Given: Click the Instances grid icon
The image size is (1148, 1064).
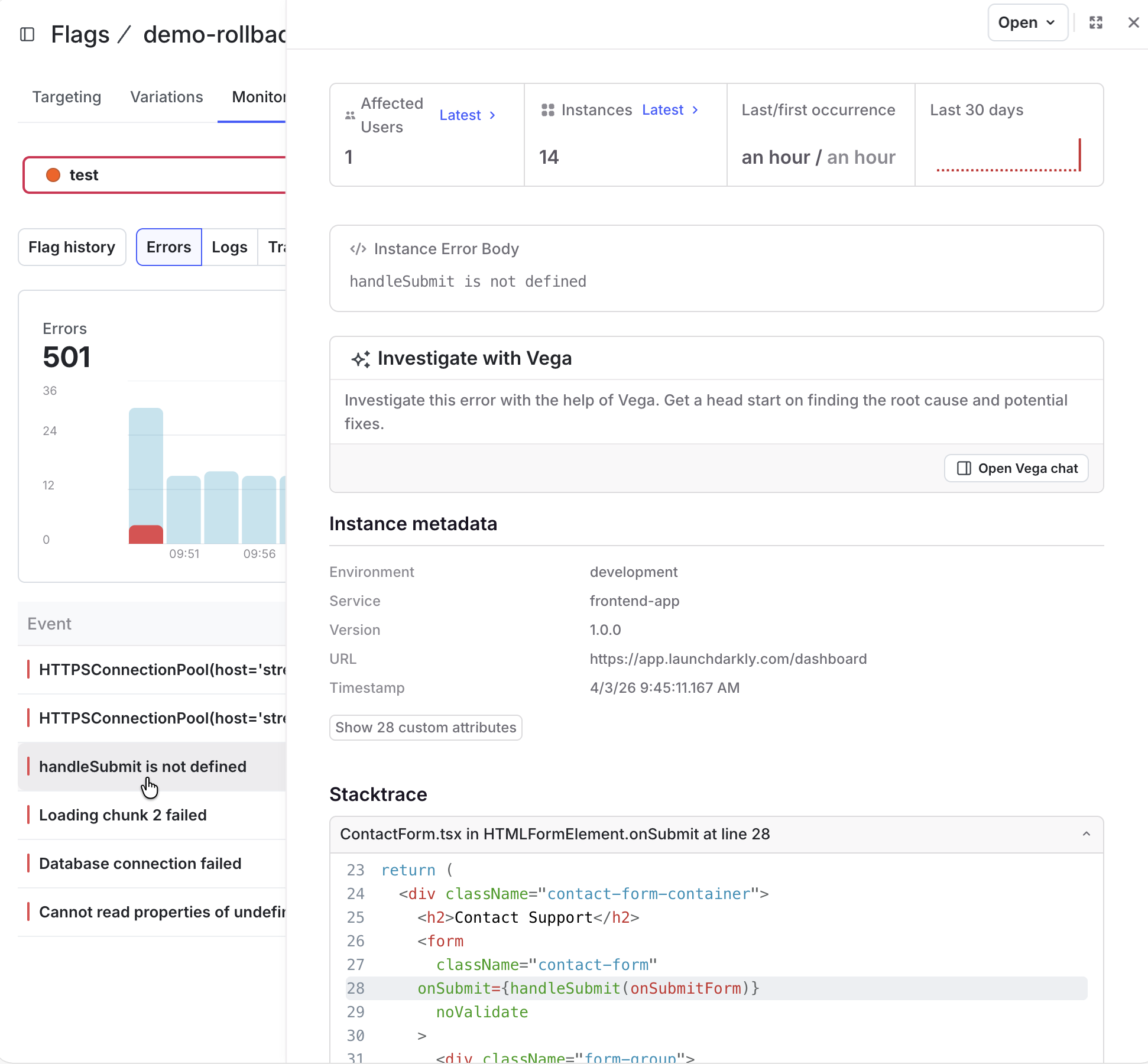Looking at the screenshot, I should (547, 110).
